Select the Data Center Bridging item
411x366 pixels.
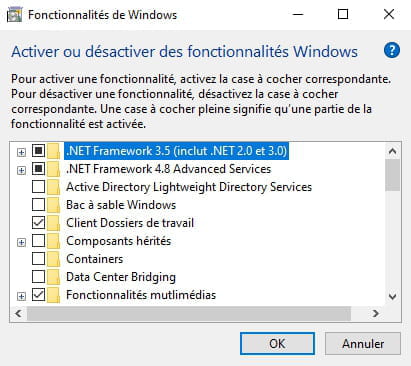tap(121, 277)
